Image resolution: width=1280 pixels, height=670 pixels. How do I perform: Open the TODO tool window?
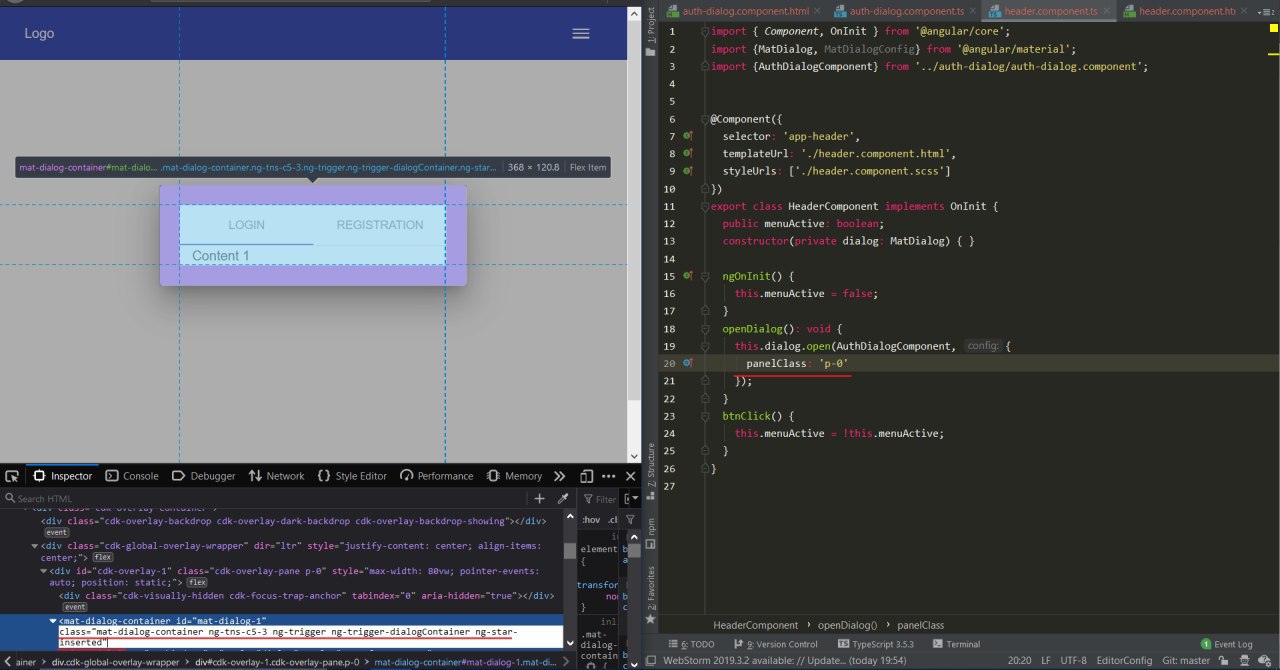pos(692,644)
